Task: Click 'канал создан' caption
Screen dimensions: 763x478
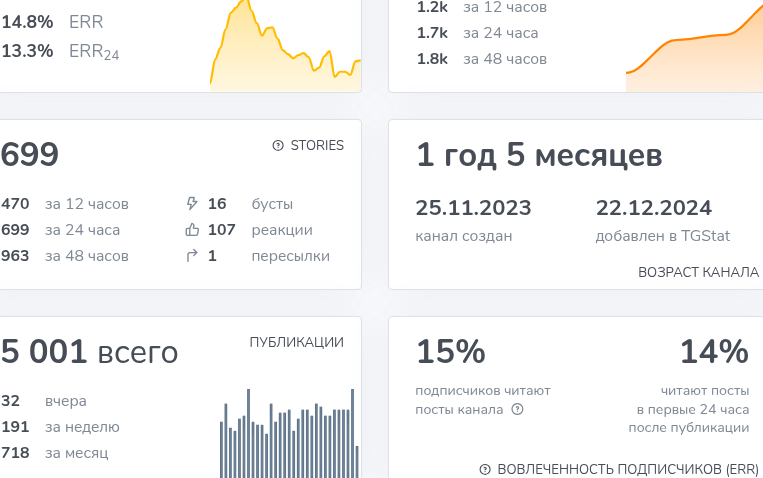Action: tap(464, 236)
